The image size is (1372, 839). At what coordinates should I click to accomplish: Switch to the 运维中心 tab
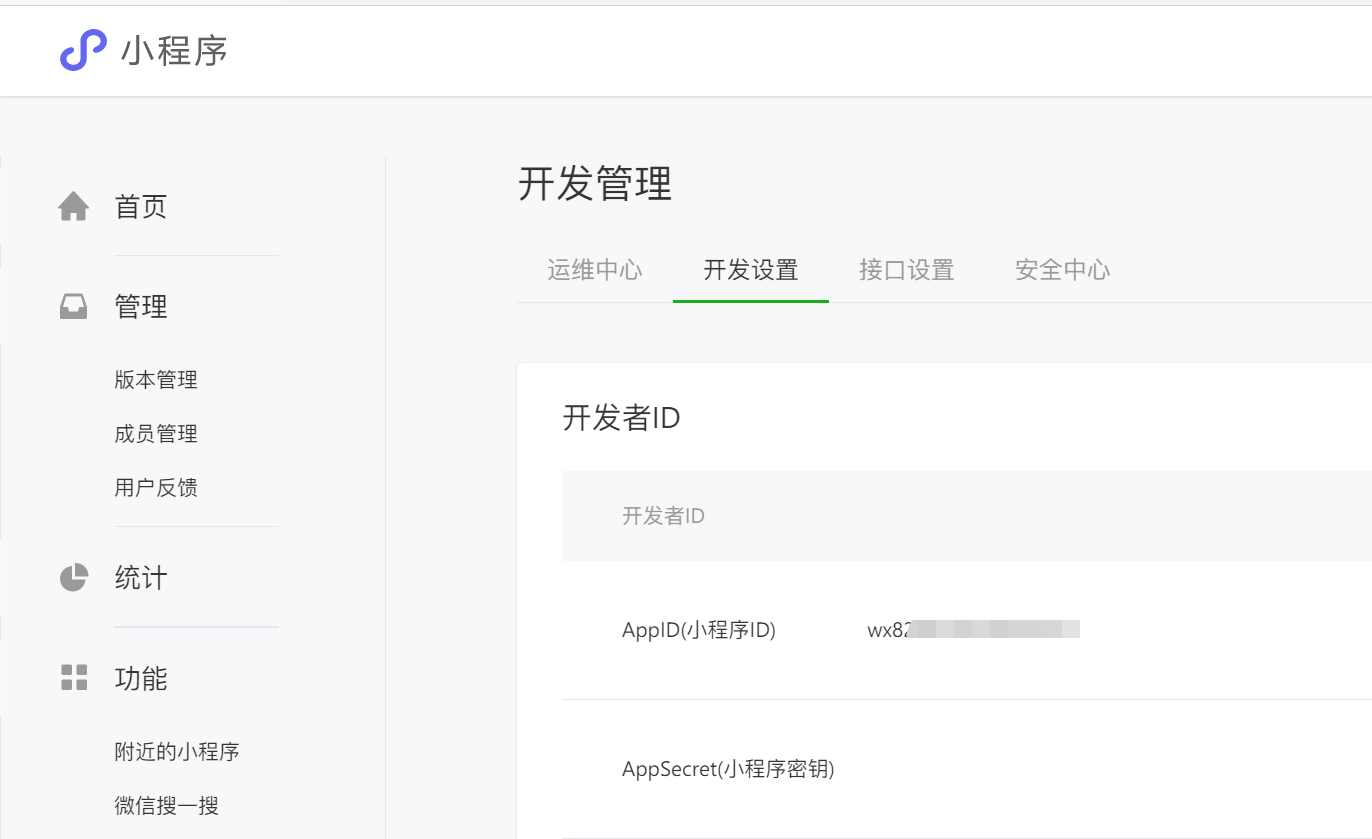pos(595,270)
